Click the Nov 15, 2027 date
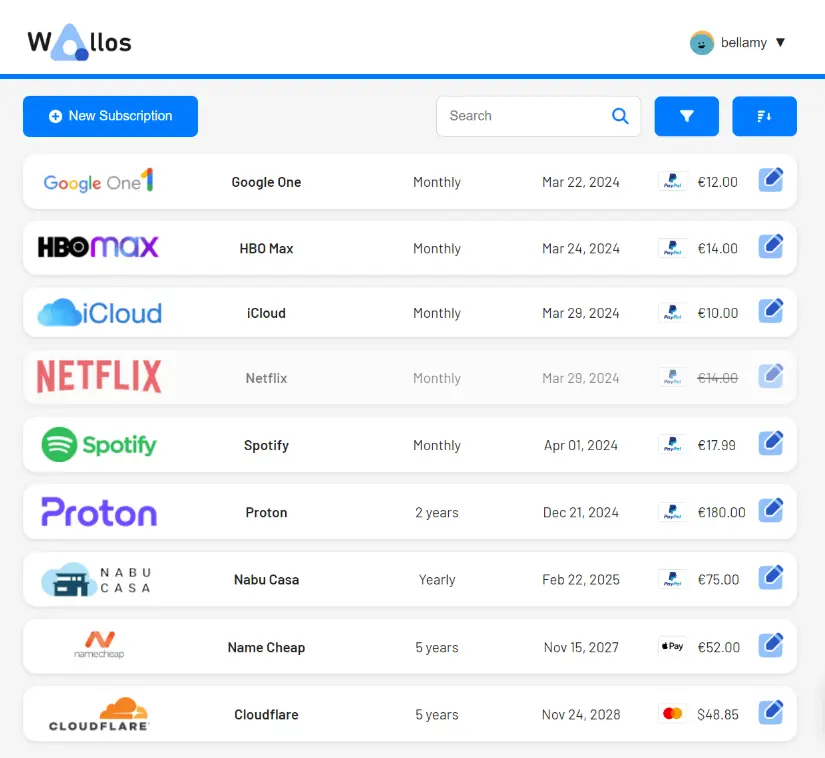825x758 pixels. tap(581, 648)
